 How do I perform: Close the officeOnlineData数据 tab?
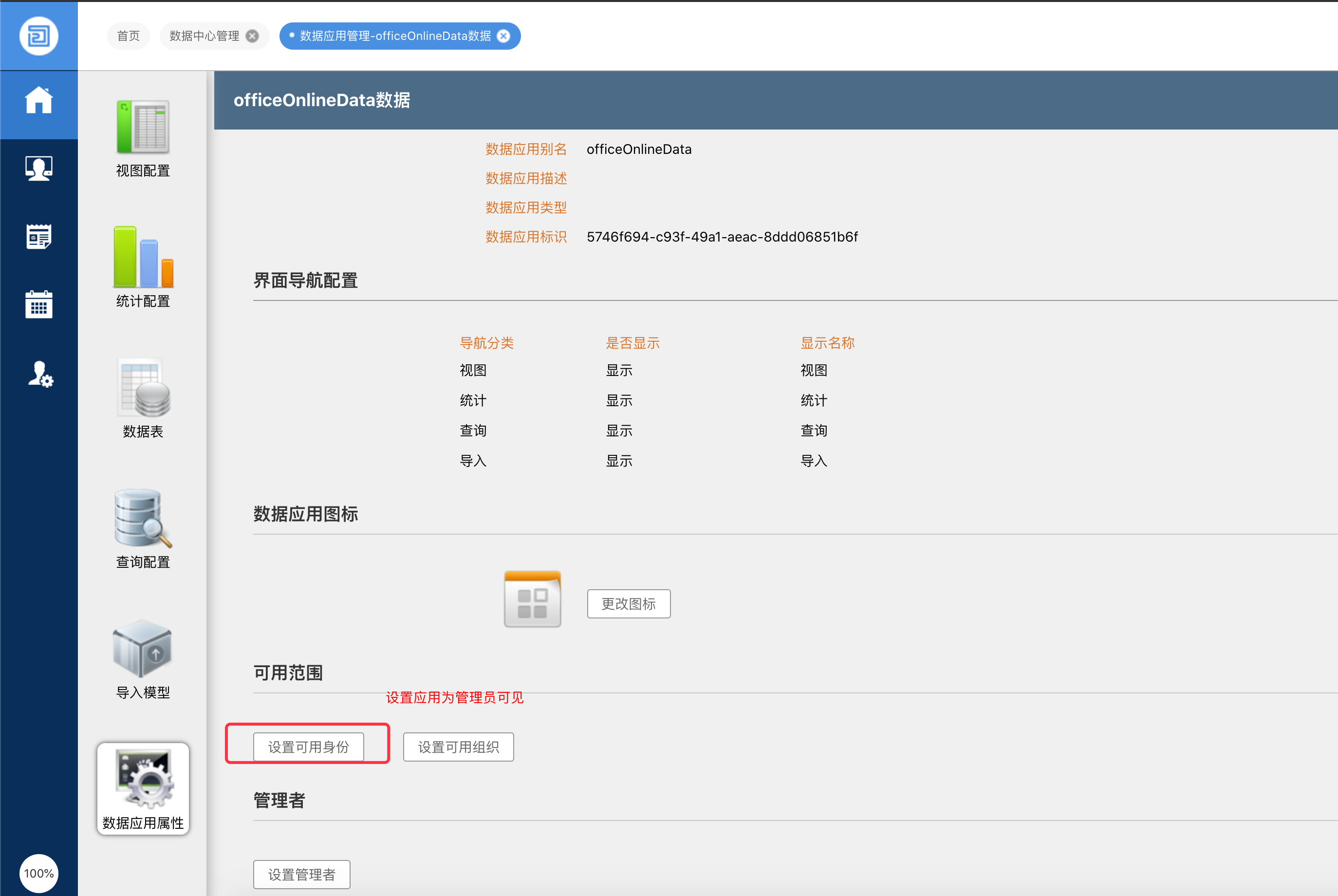tap(503, 36)
